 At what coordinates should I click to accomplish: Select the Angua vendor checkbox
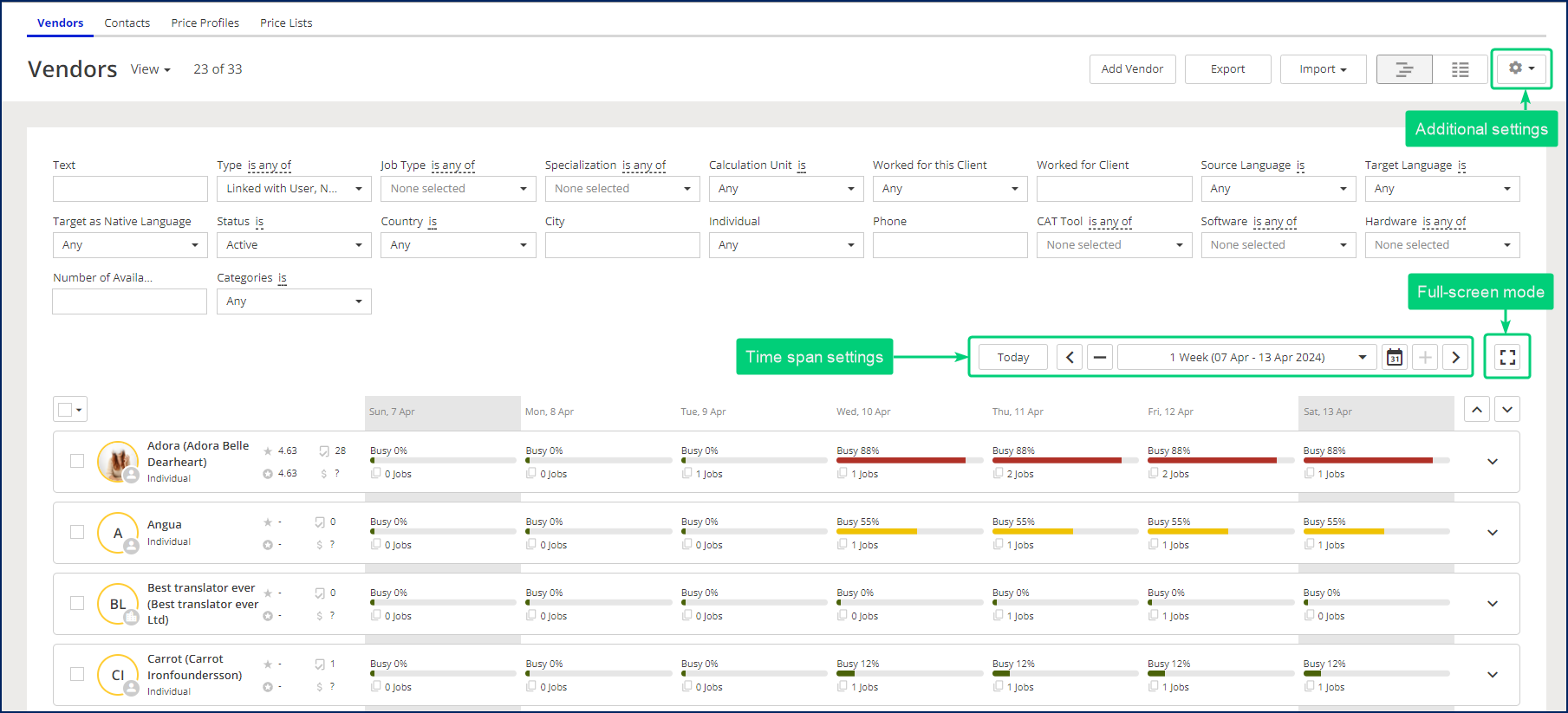(x=77, y=532)
